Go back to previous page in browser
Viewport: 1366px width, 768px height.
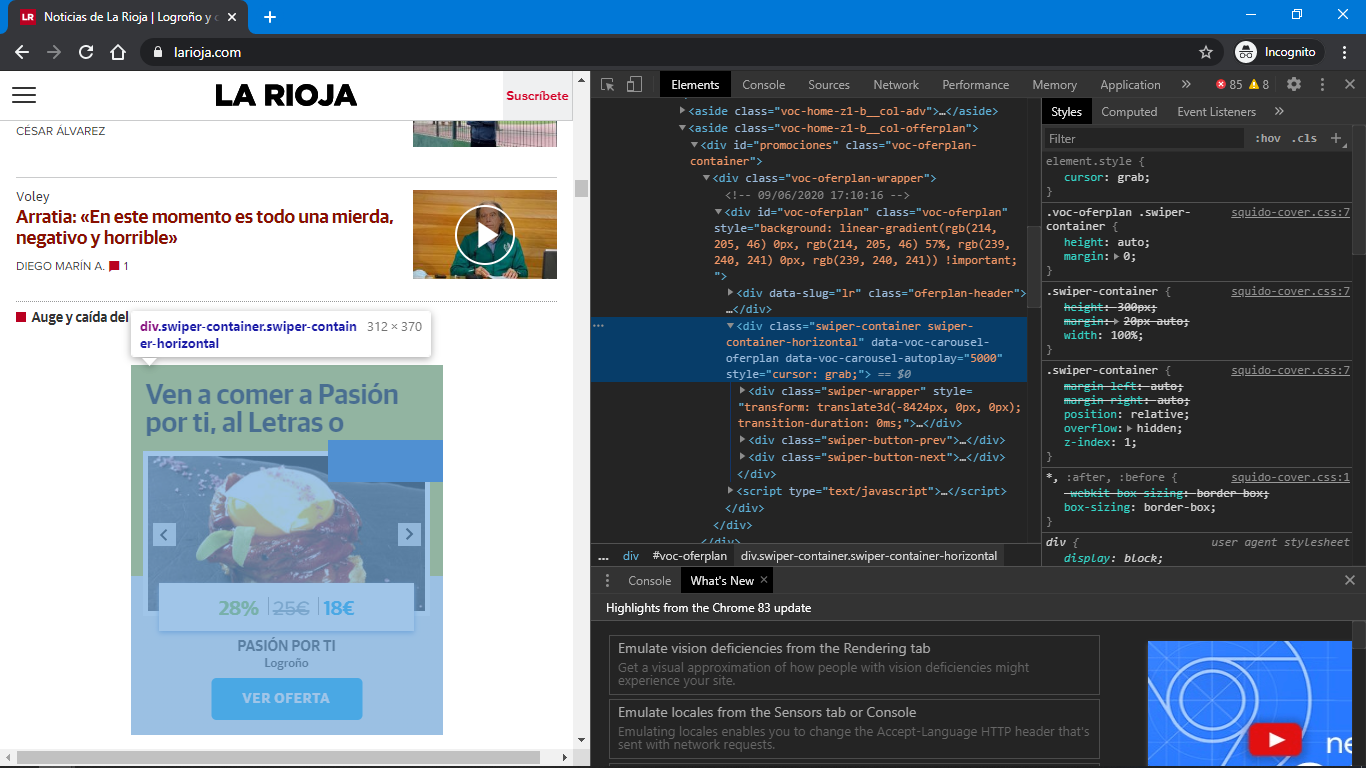tap(22, 52)
